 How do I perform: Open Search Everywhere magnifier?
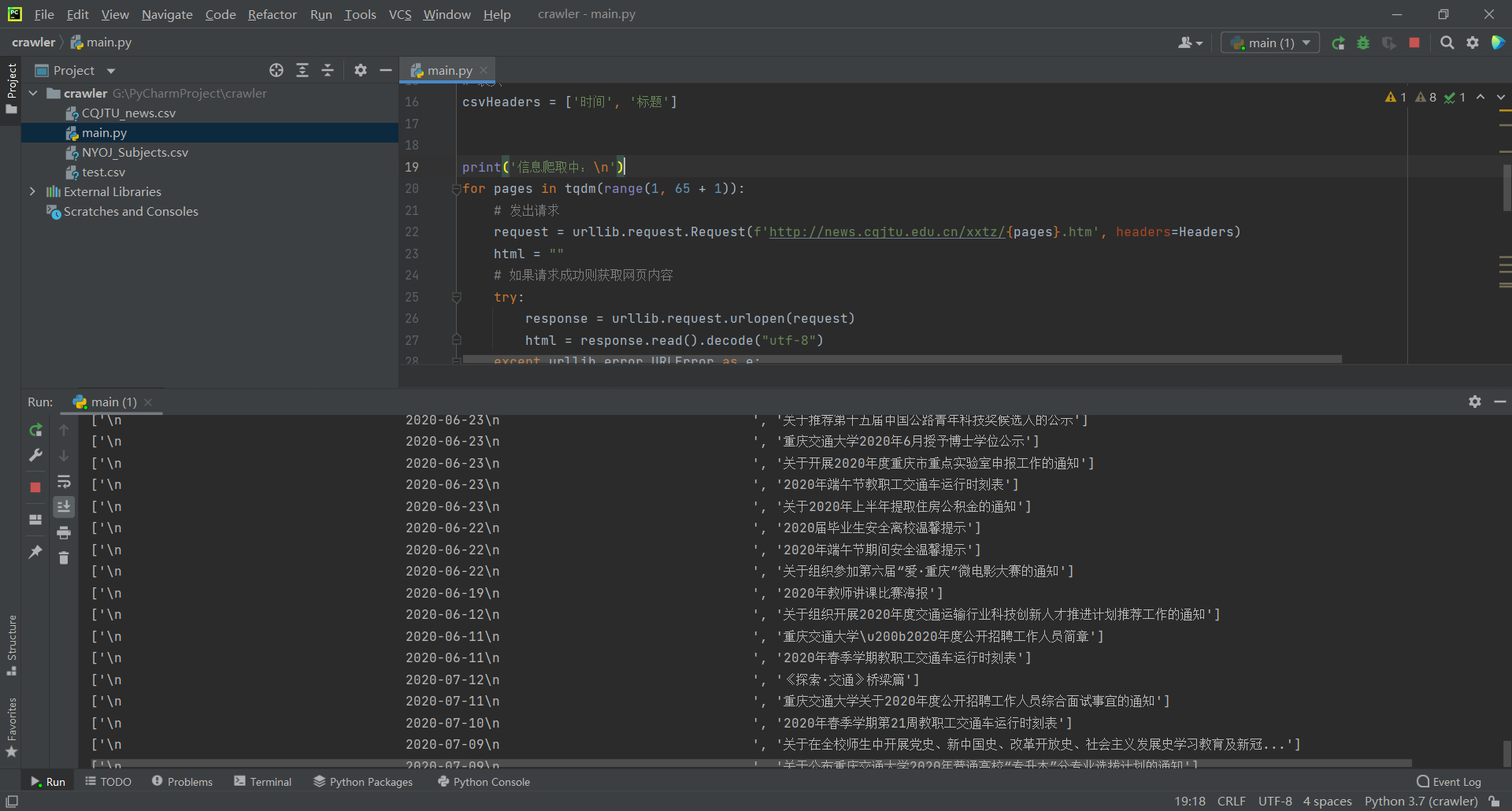[x=1447, y=43]
